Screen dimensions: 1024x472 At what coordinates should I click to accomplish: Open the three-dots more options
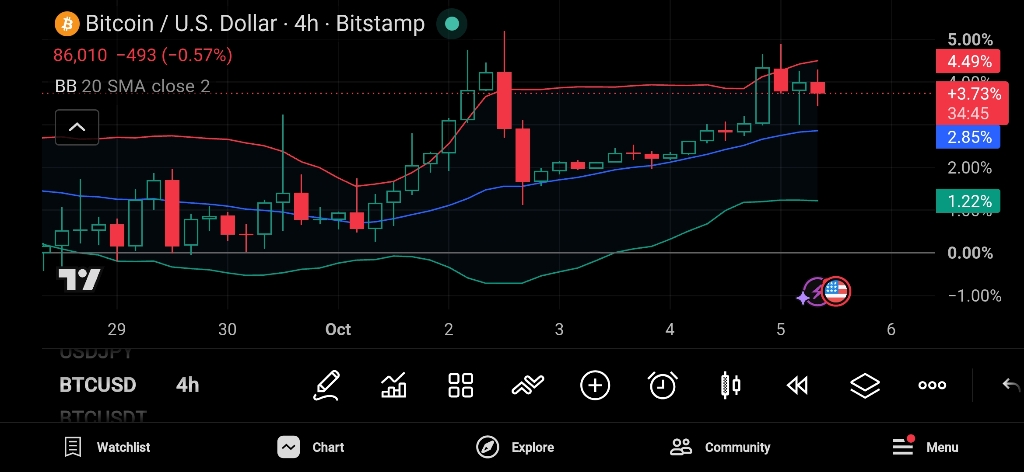pyautogui.click(x=932, y=385)
